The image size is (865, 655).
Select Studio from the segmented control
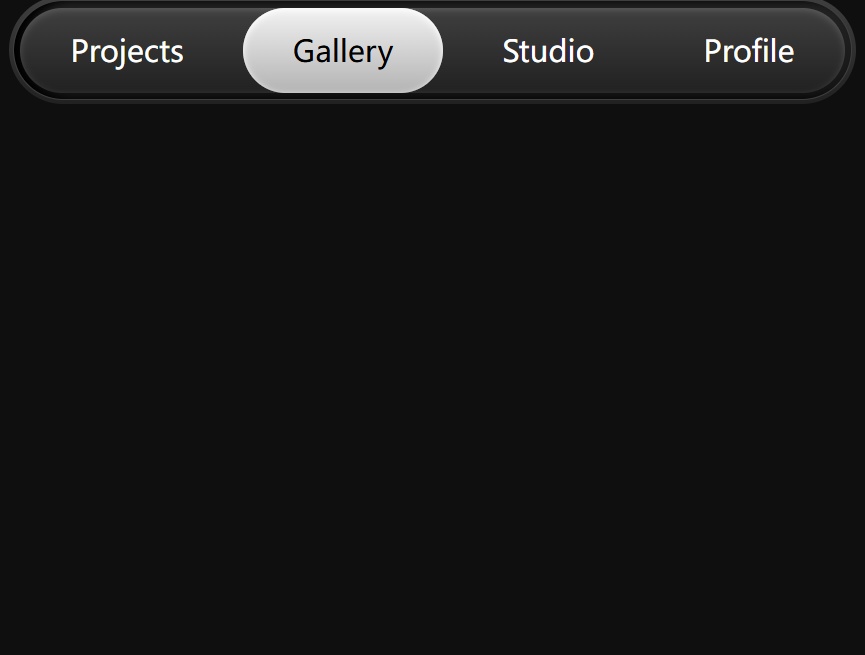[x=548, y=51]
